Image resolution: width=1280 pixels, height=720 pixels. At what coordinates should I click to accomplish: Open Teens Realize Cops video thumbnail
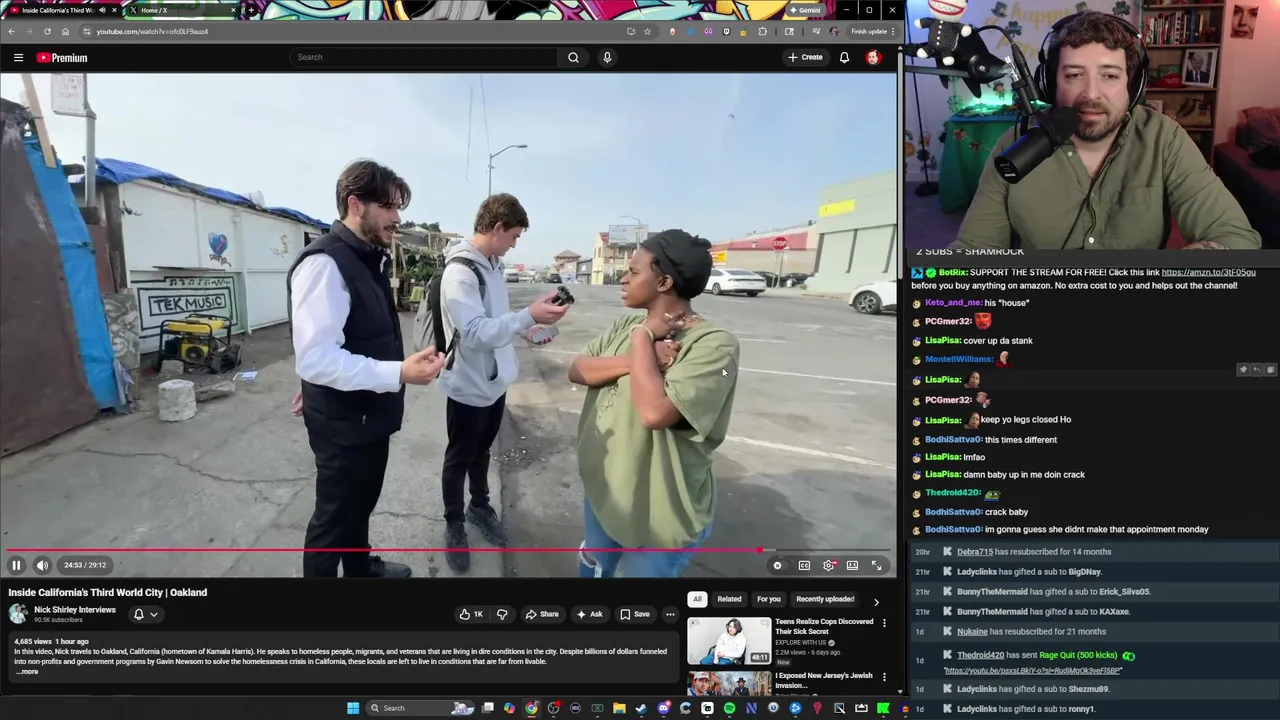(729, 641)
